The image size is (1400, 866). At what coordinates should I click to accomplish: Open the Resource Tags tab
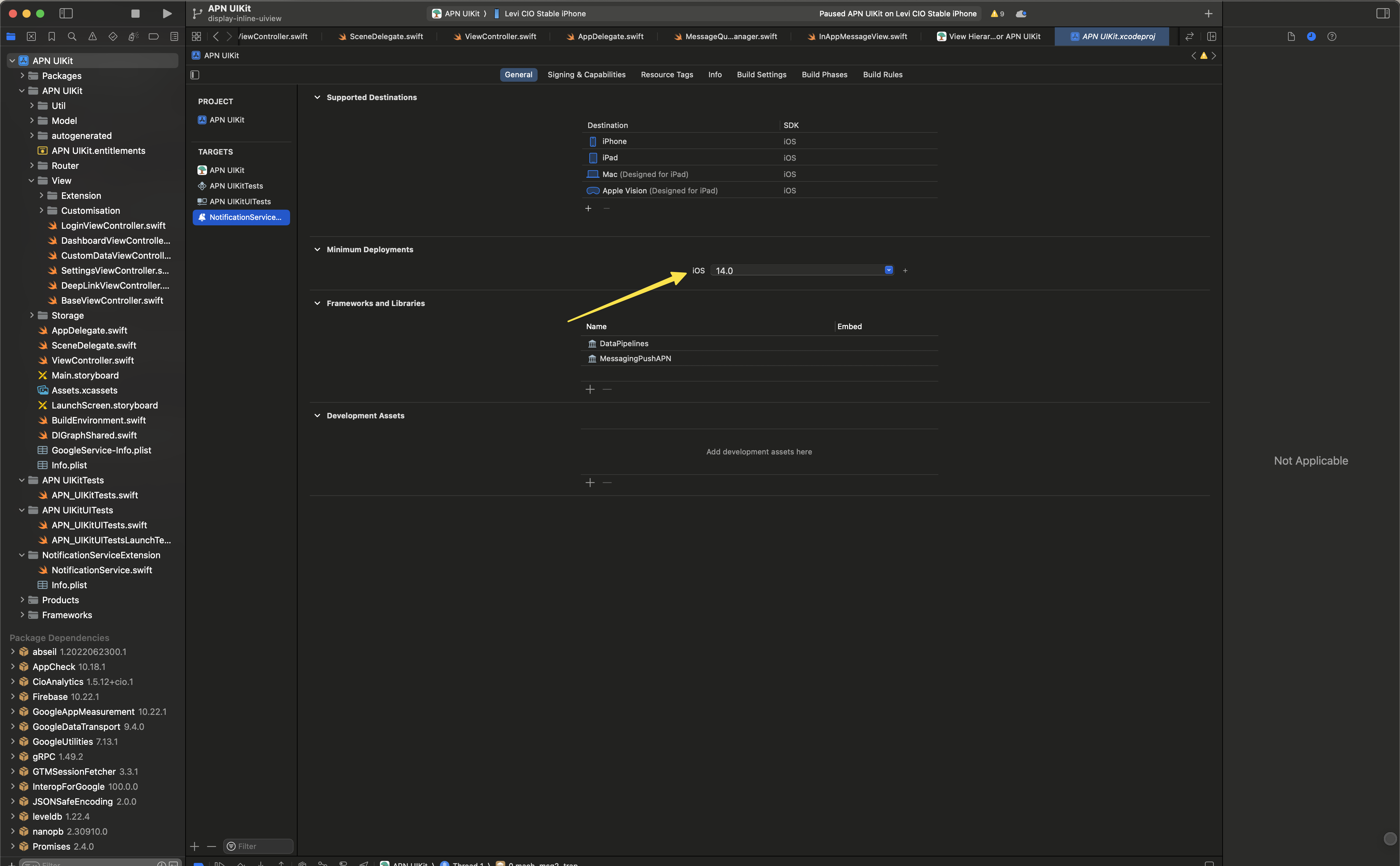click(x=667, y=75)
